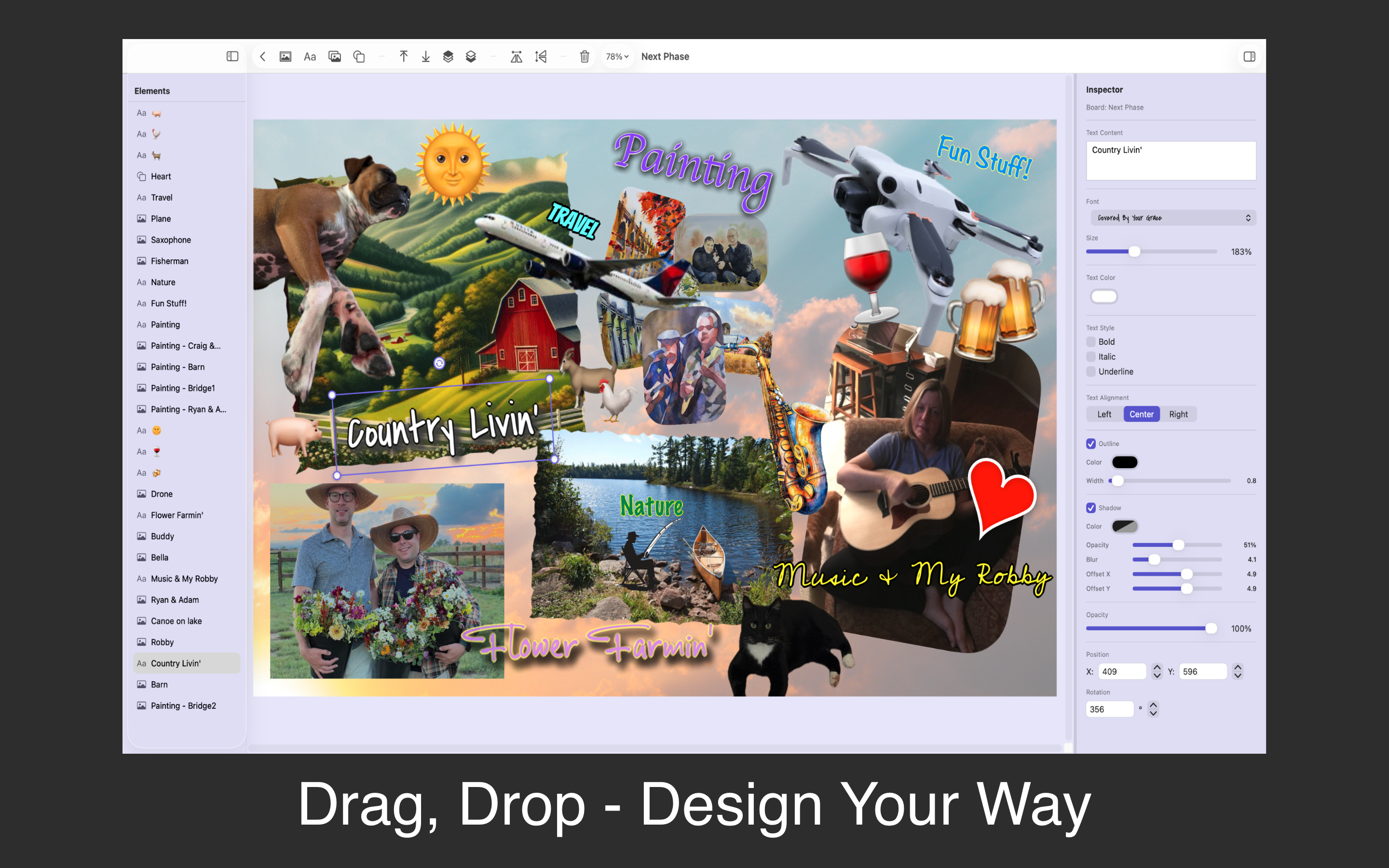1389x868 pixels.
Task: Open the 78% zoom dropdown
Action: 617,56
